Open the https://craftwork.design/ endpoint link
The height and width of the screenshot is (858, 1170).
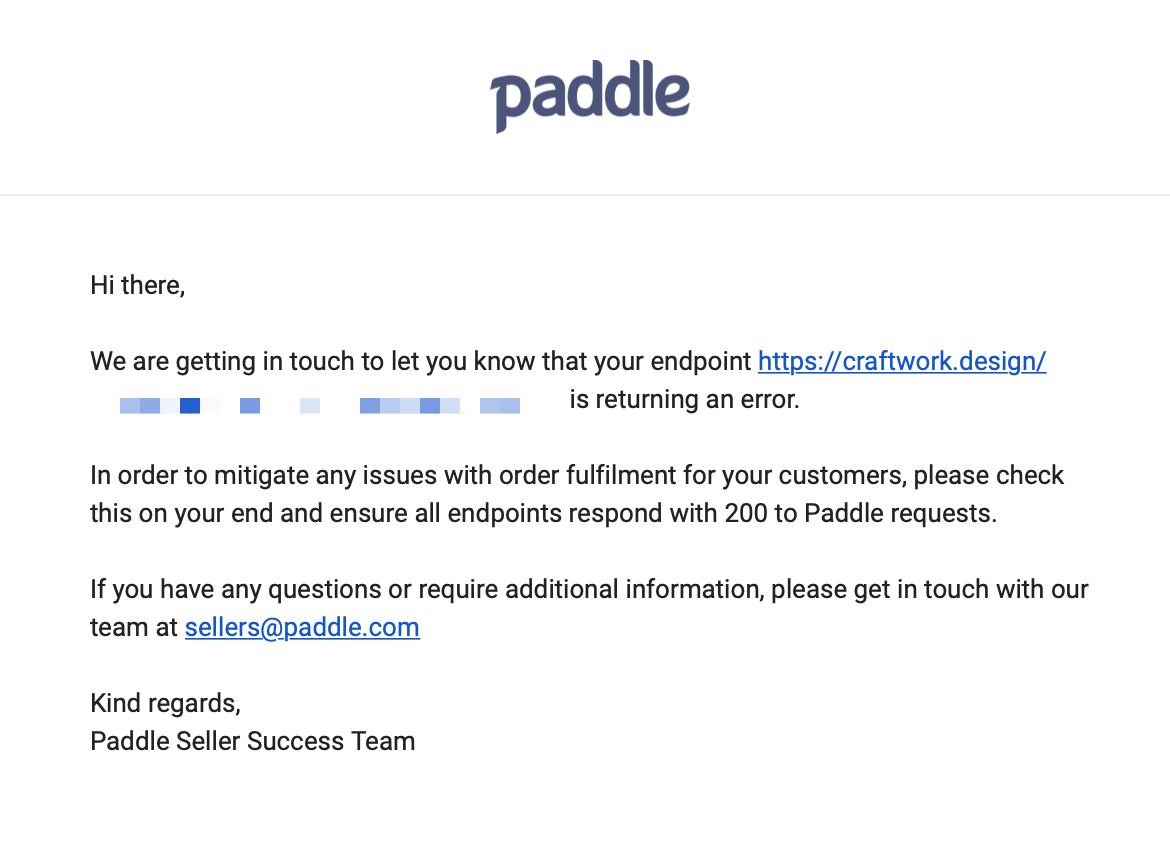[x=901, y=361]
